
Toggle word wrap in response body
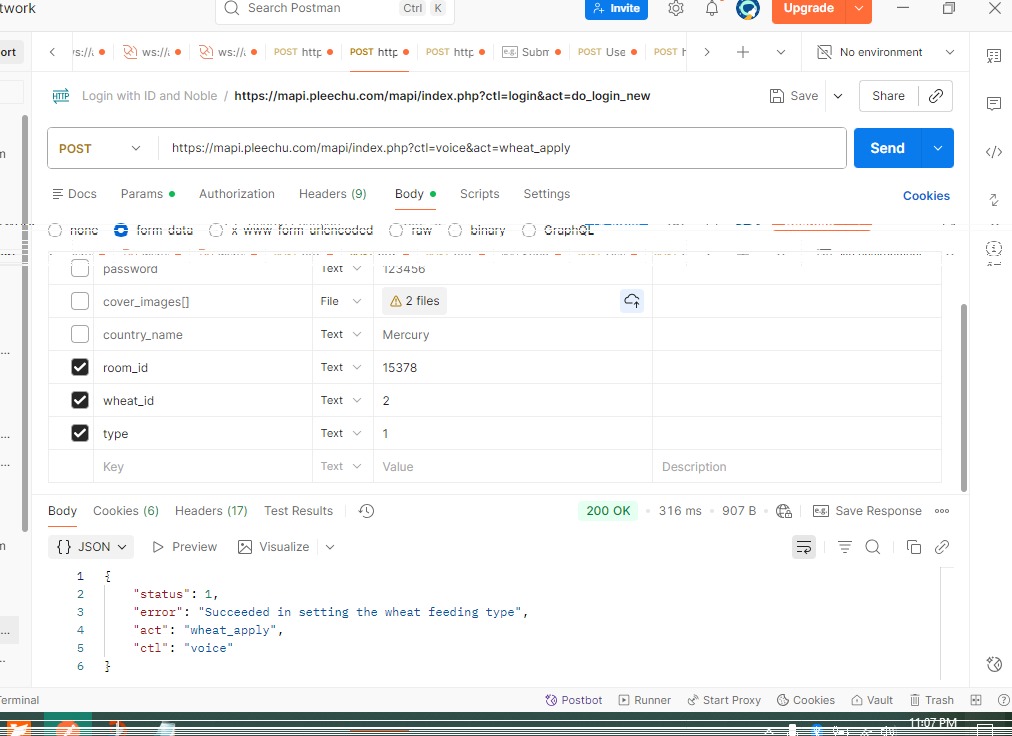click(x=803, y=547)
